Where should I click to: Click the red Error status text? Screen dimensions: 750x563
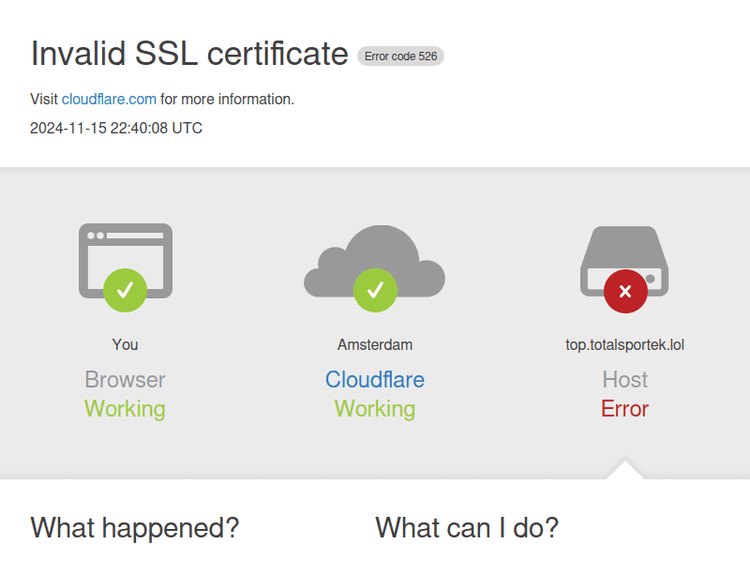tap(625, 409)
